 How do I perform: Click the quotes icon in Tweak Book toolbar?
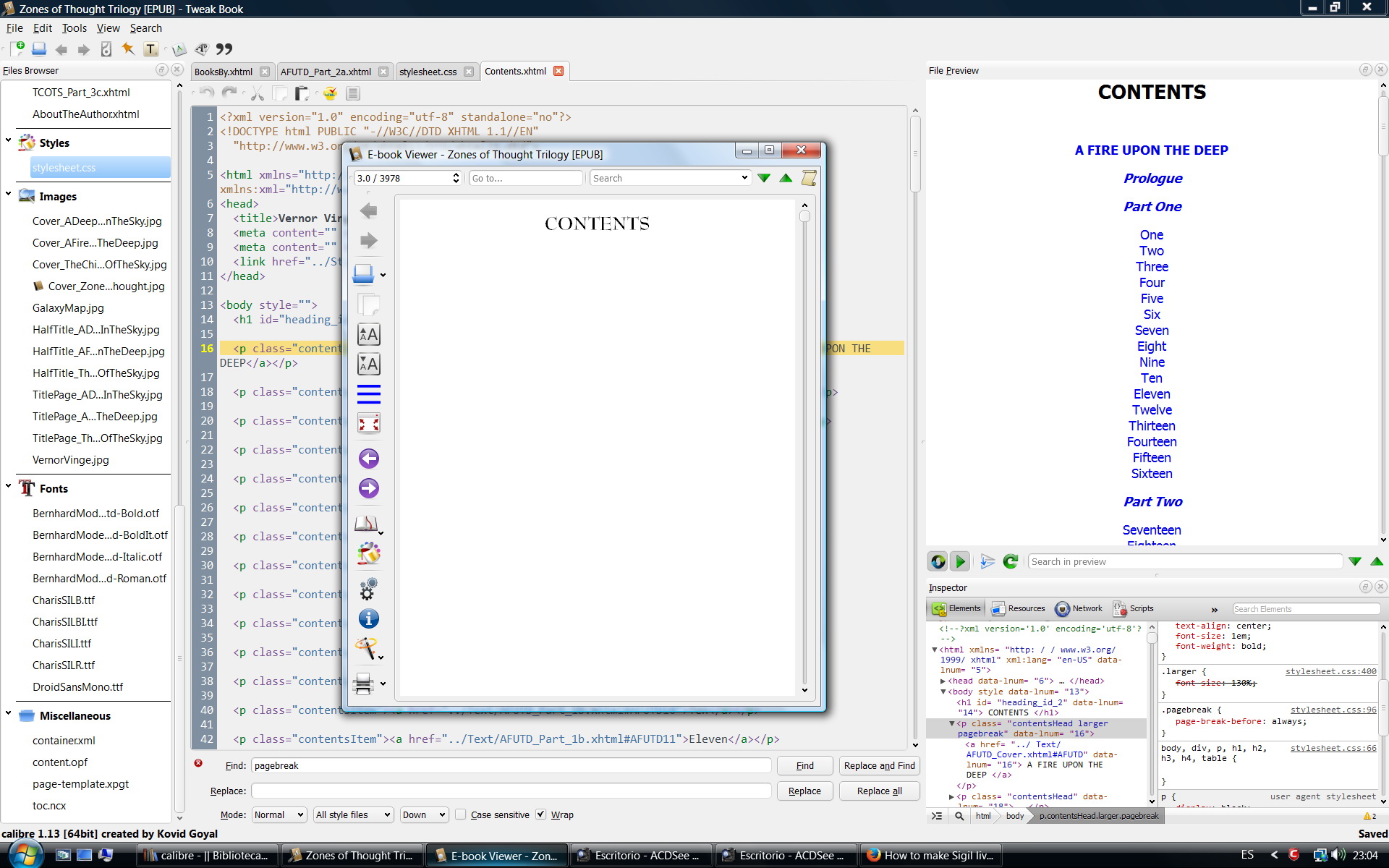coord(224,49)
